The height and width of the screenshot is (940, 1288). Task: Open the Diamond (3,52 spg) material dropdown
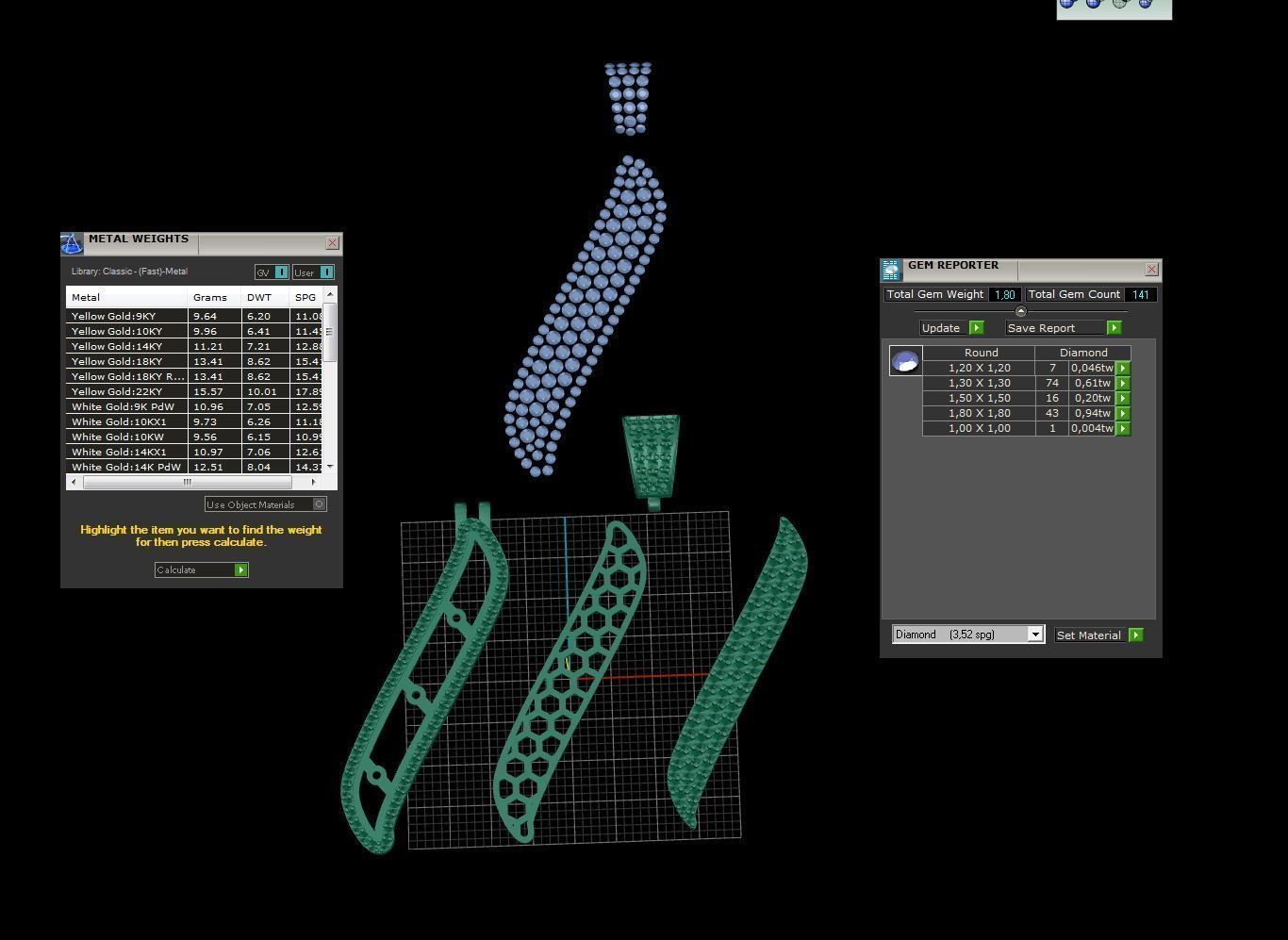coord(968,635)
